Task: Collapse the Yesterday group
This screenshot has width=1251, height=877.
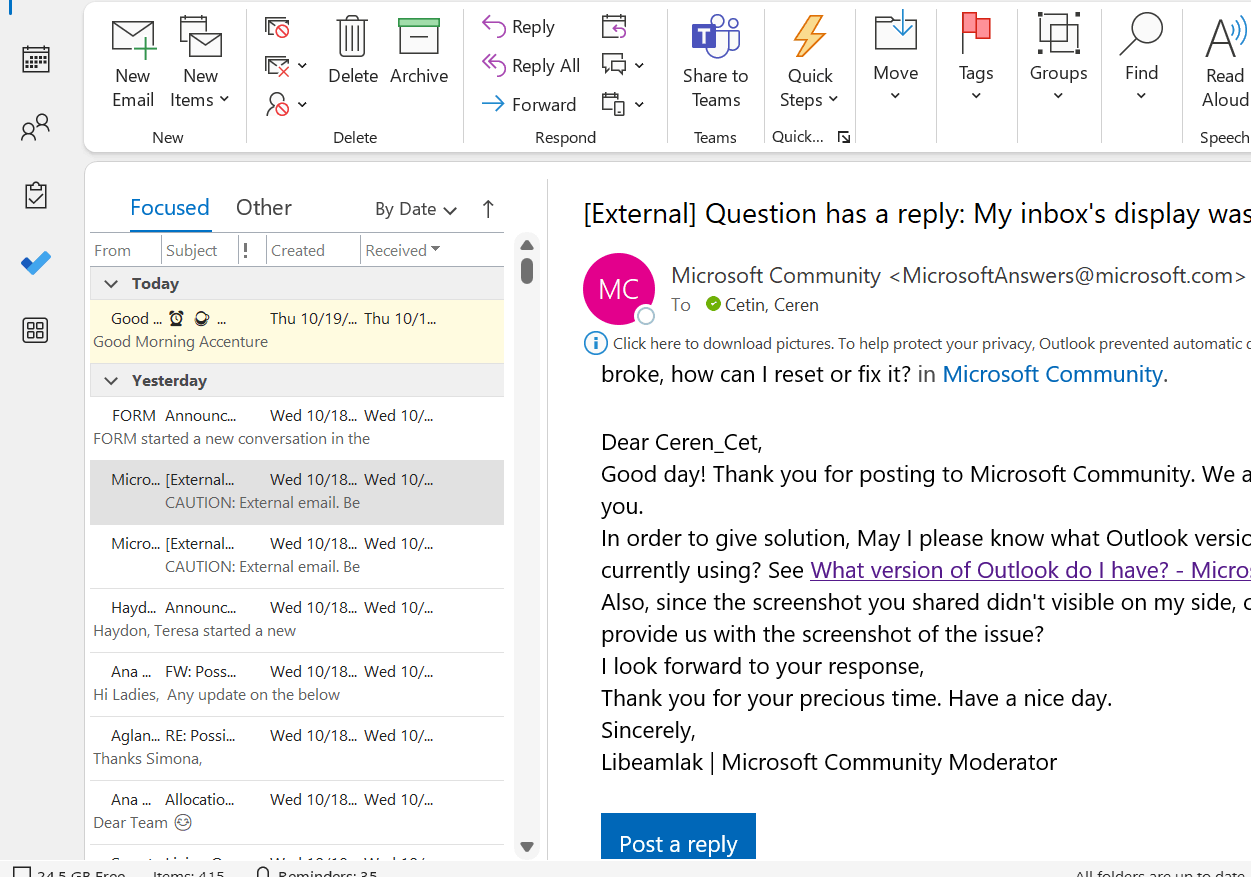Action: (111, 381)
